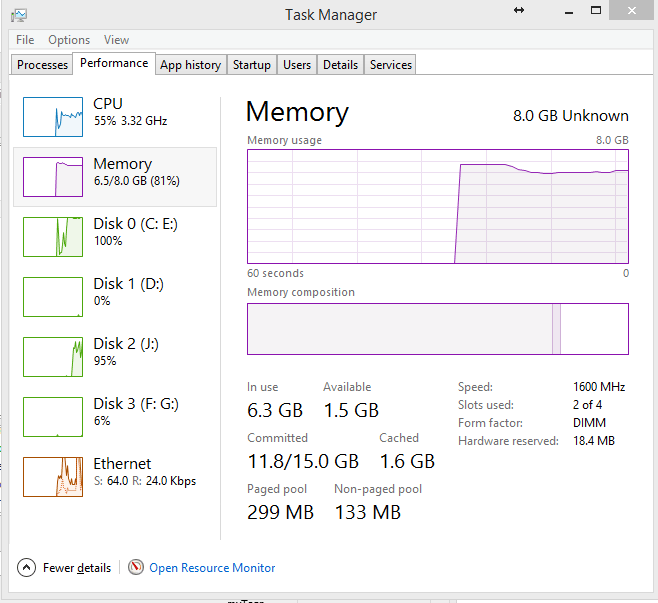Select the Memory usage mini graph
658x603 pixels.
coord(53,177)
